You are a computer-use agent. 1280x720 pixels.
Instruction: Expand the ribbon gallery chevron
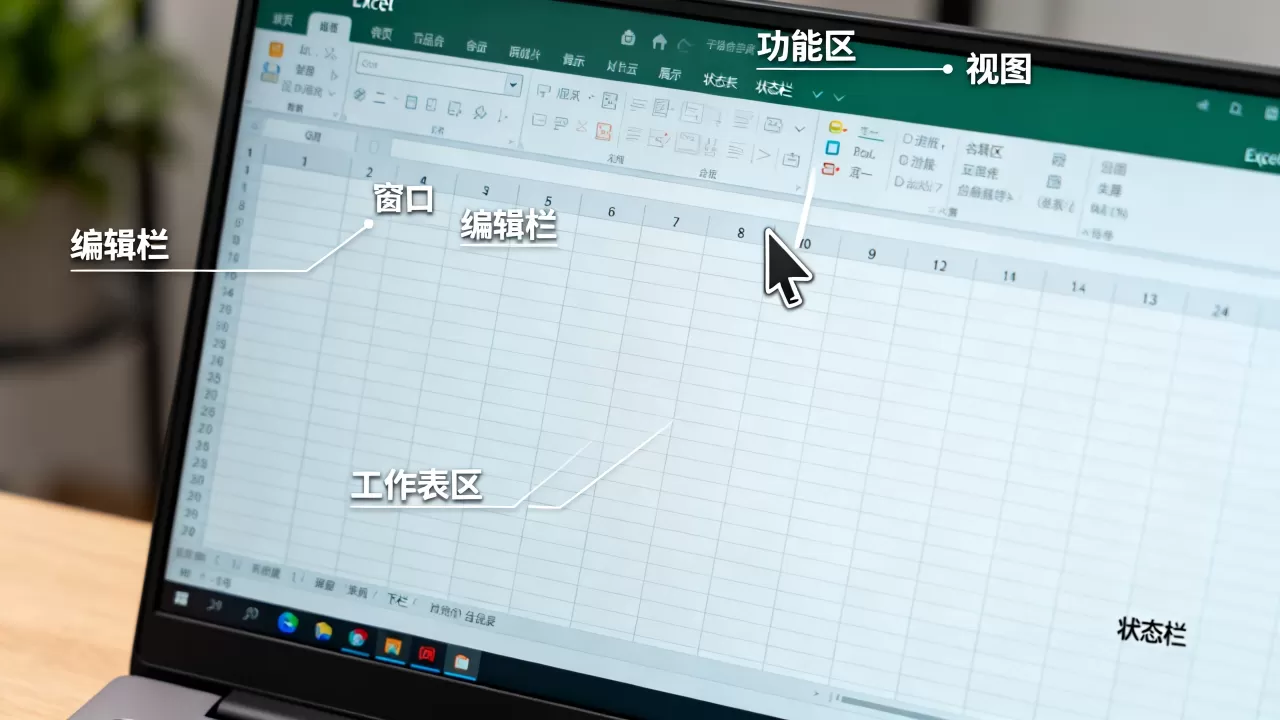[799, 129]
